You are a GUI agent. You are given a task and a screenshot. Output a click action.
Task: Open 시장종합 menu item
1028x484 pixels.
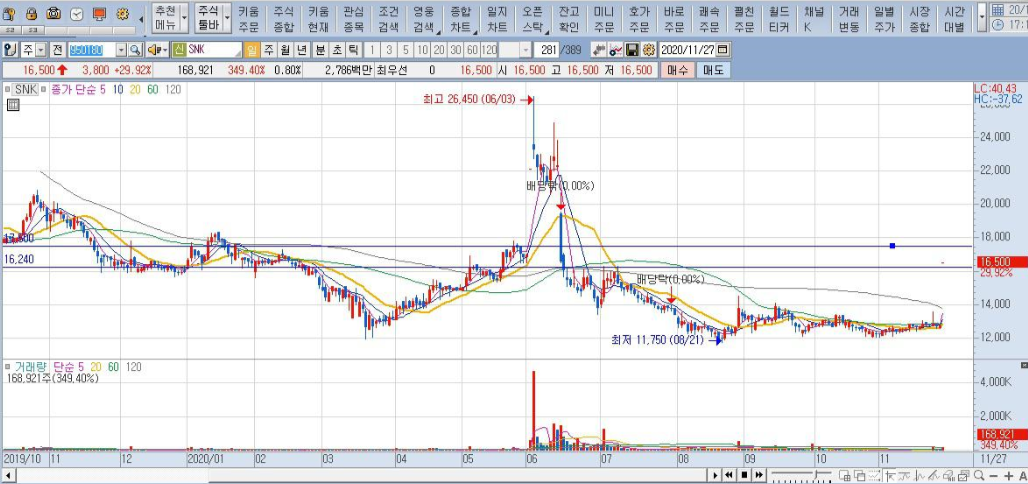coord(919,19)
